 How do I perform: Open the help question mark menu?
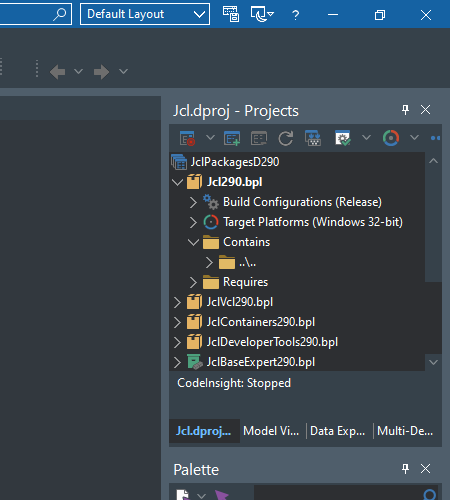295,15
